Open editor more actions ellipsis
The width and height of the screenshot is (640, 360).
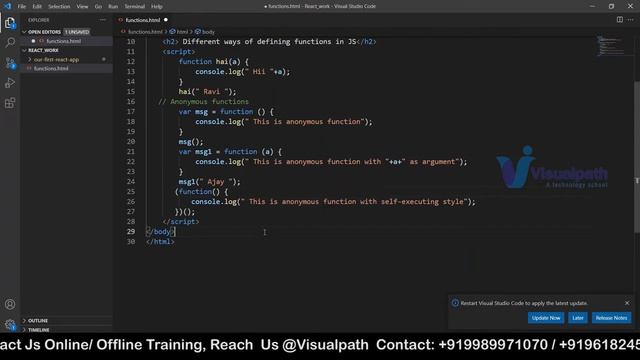[x=631, y=20]
